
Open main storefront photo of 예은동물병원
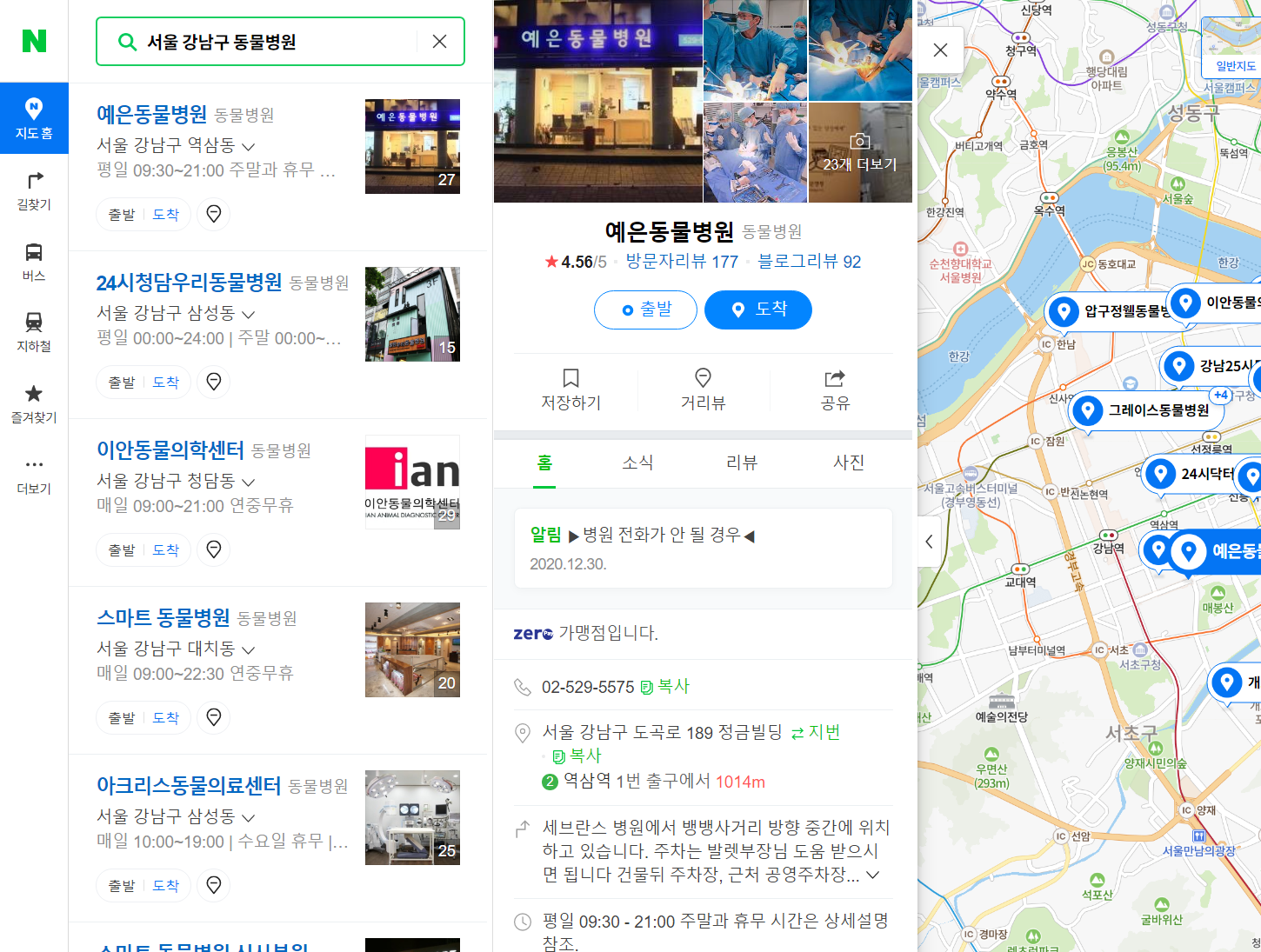click(x=598, y=101)
